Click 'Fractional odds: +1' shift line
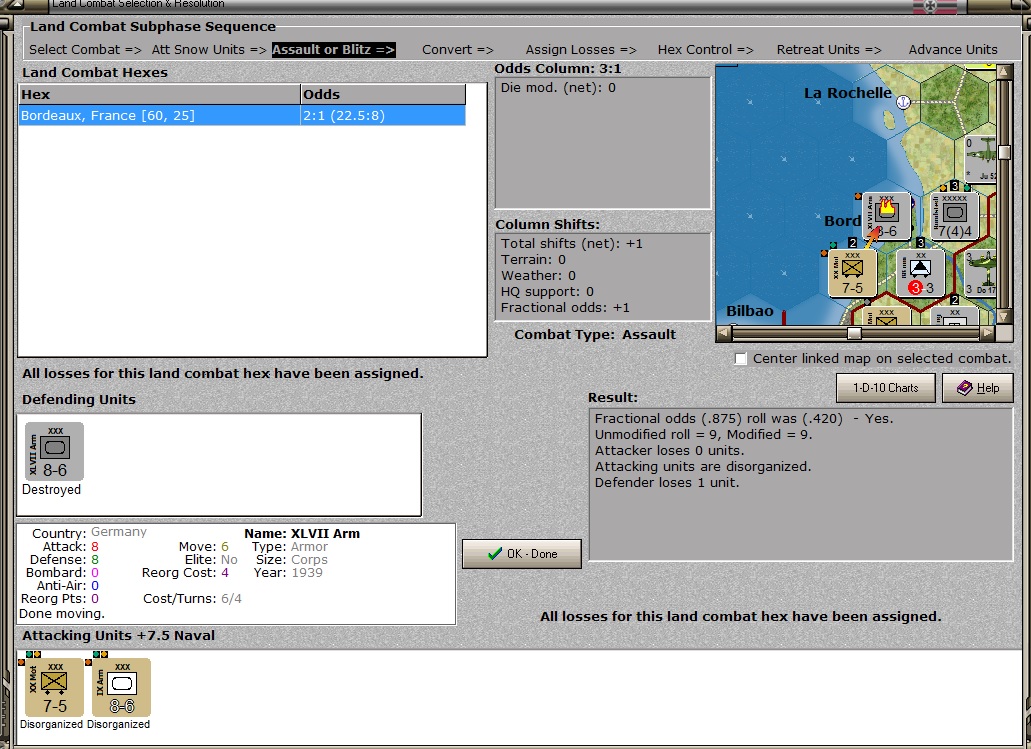 point(565,308)
